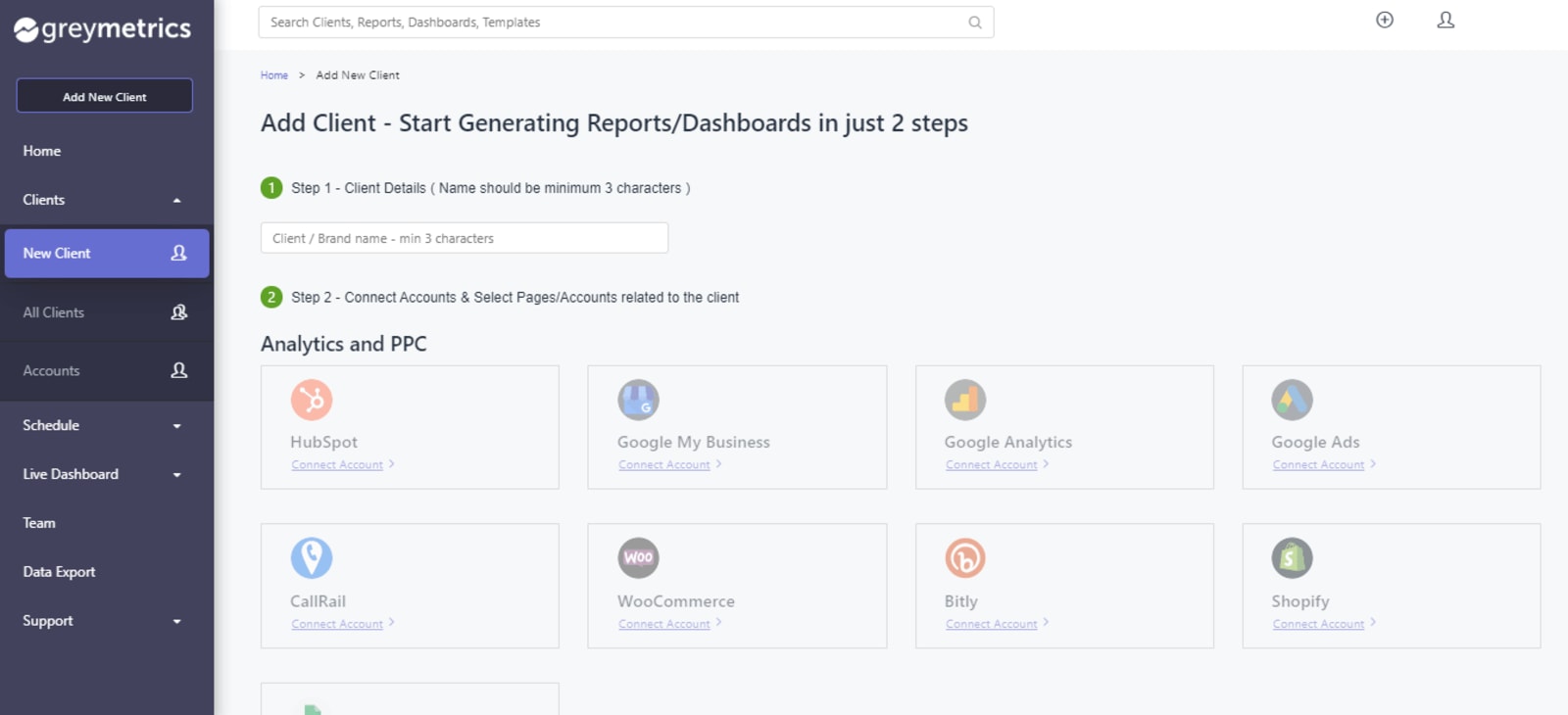
Task: Expand the Schedule menu arrow
Action: pyautogui.click(x=177, y=426)
